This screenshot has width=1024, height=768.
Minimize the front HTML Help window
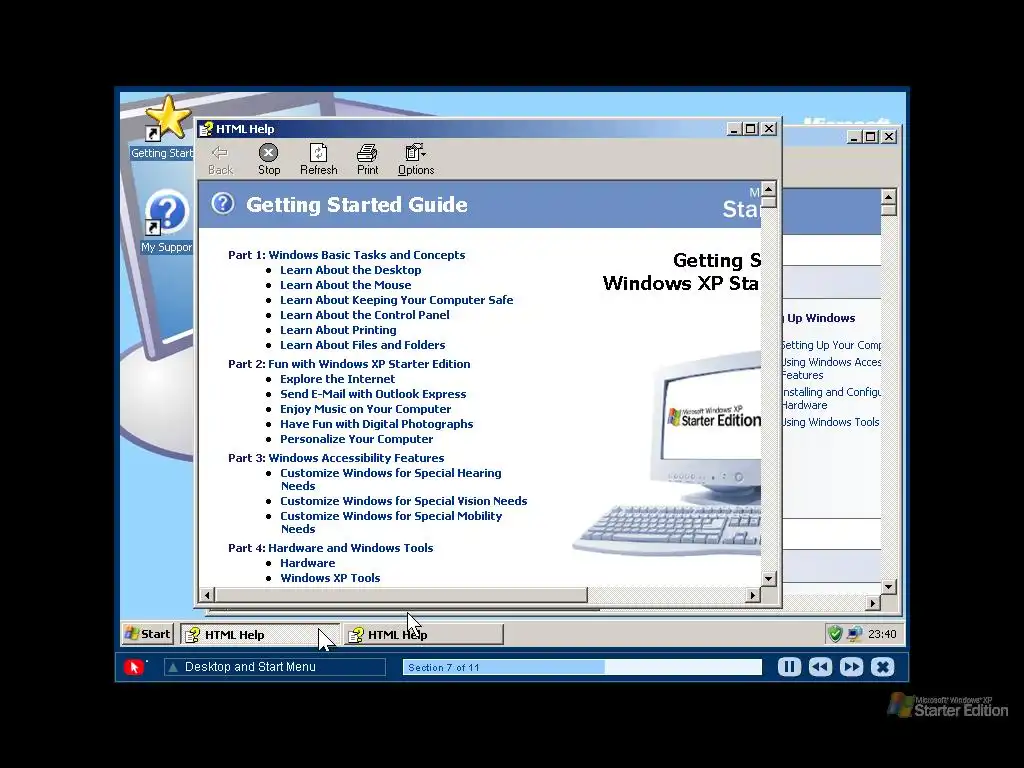pyautogui.click(x=734, y=129)
